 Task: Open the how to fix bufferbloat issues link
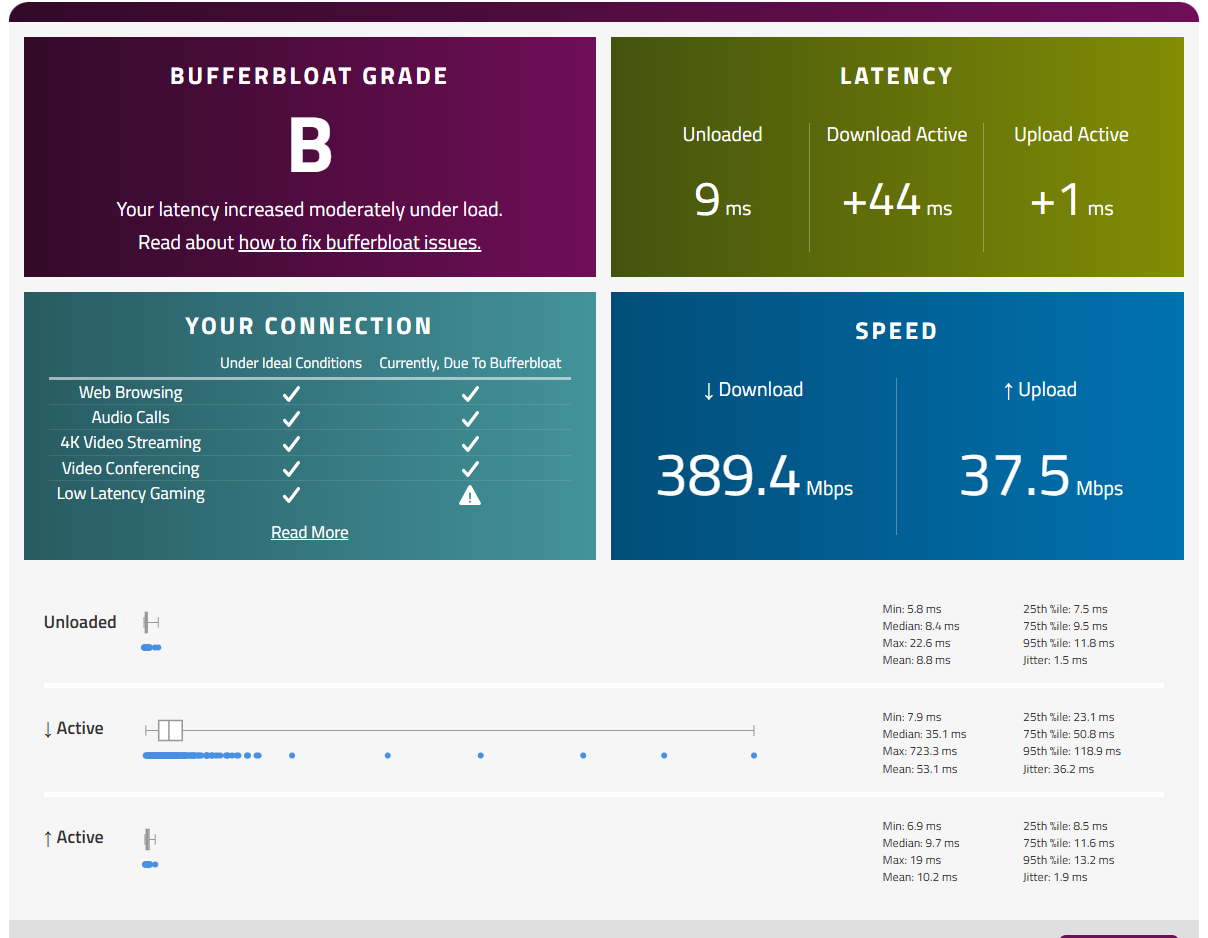pos(359,242)
